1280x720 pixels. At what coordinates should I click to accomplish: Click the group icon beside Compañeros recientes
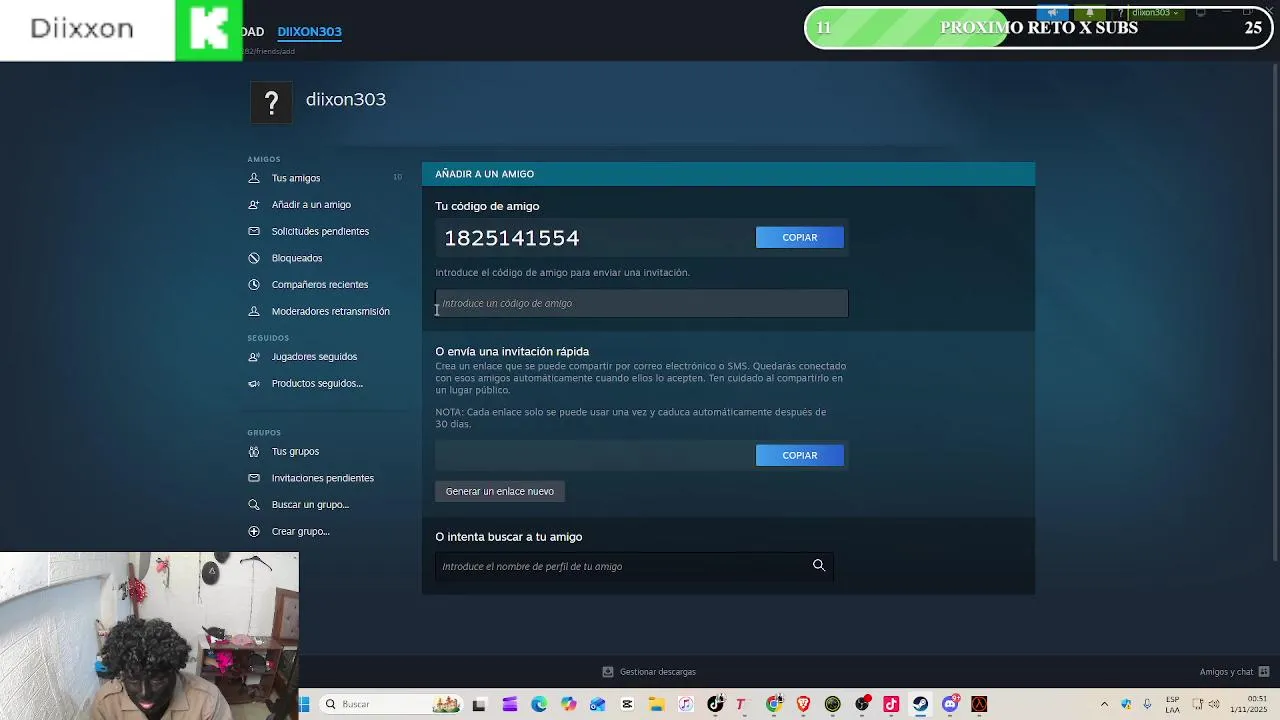[254, 285]
